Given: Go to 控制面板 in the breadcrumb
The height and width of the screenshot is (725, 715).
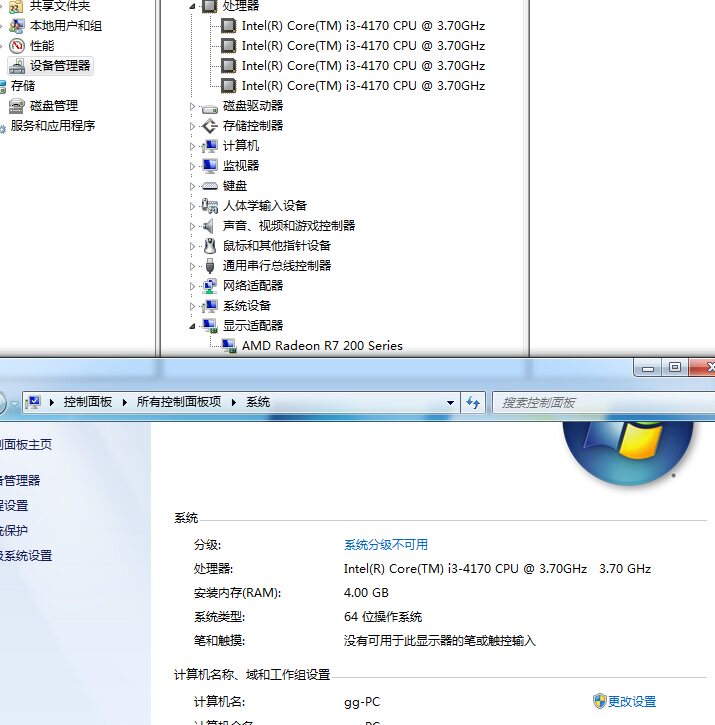Looking at the screenshot, I should coord(88,402).
